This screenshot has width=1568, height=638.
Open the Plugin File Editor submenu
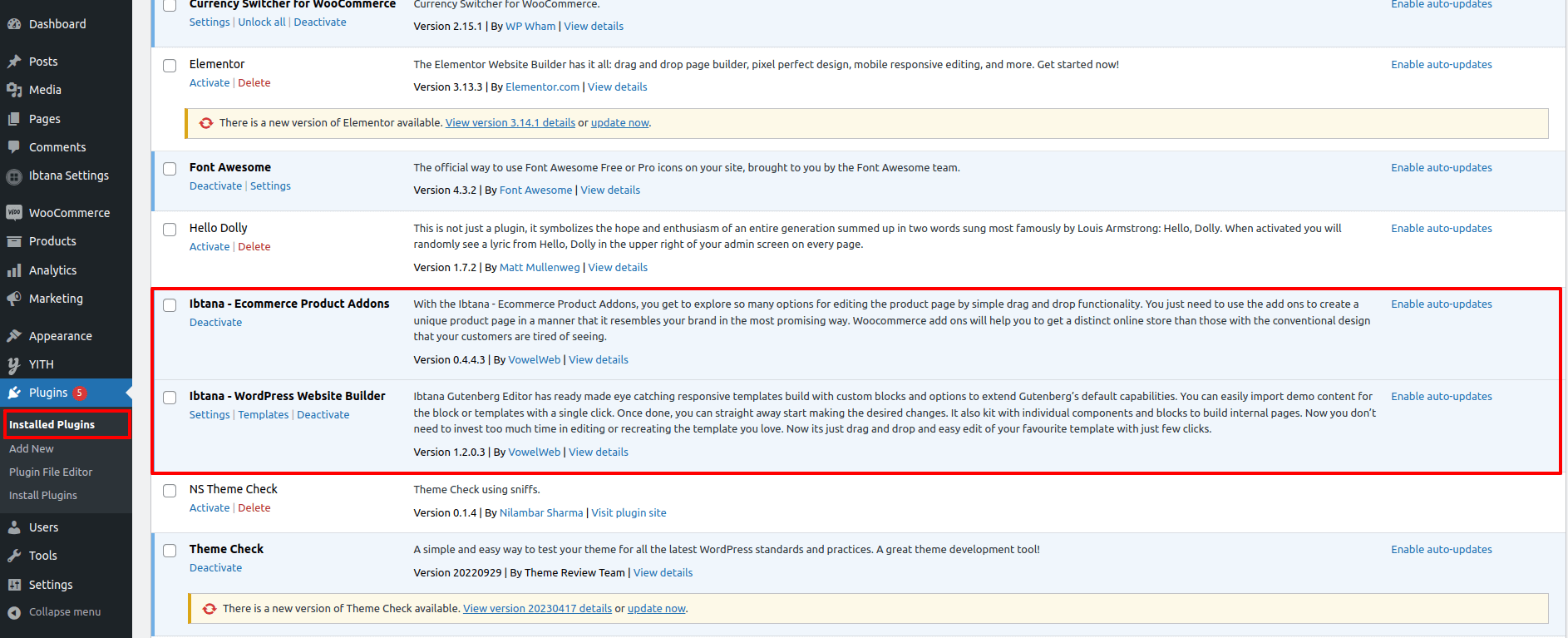point(51,472)
